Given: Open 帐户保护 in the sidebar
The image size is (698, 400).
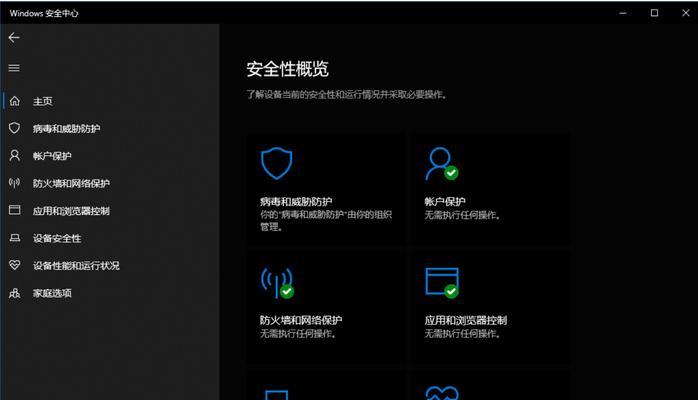Looking at the screenshot, I should 52,156.
